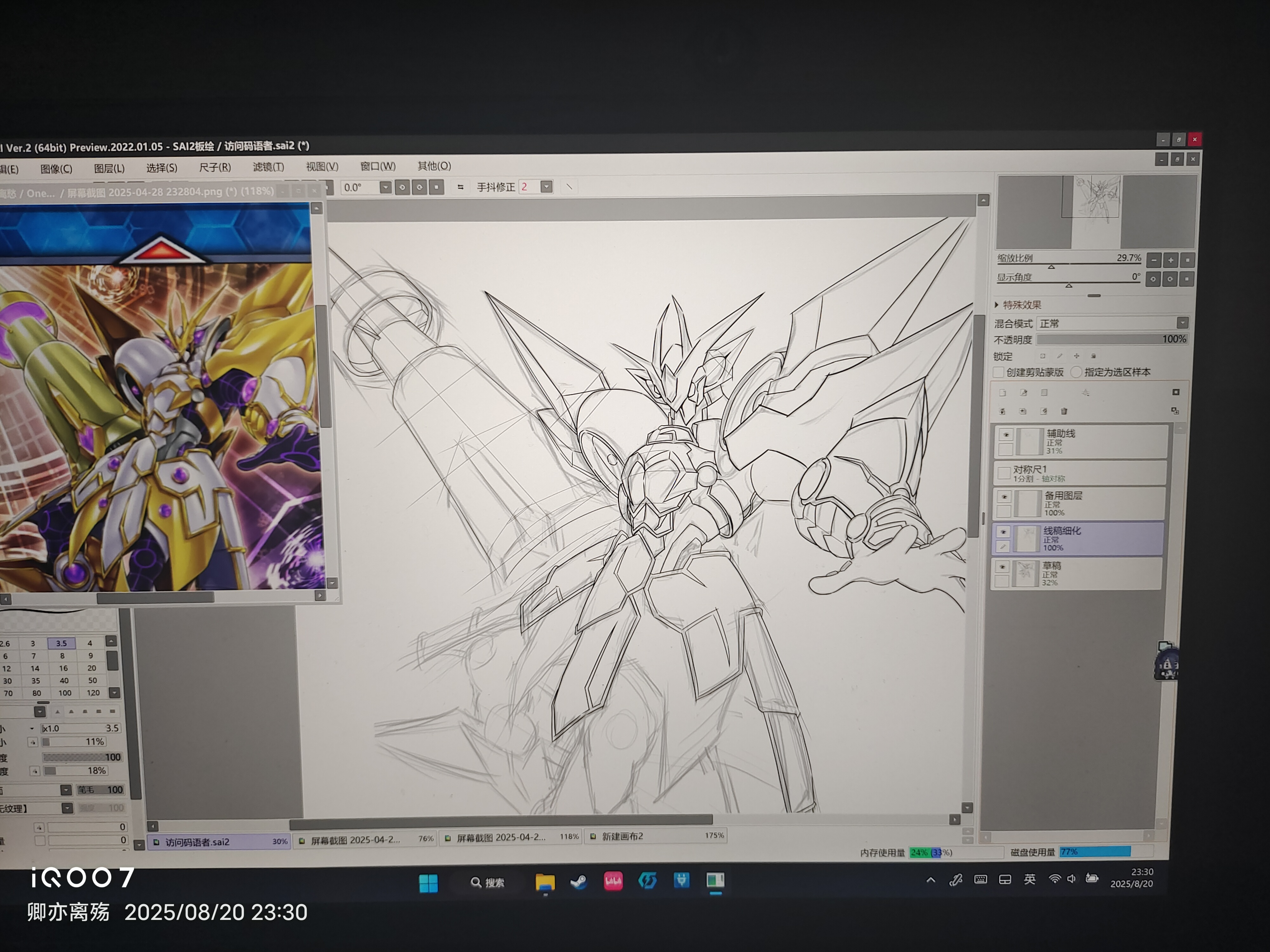
Task: Create a new normal layer
Action: tap(1002, 393)
